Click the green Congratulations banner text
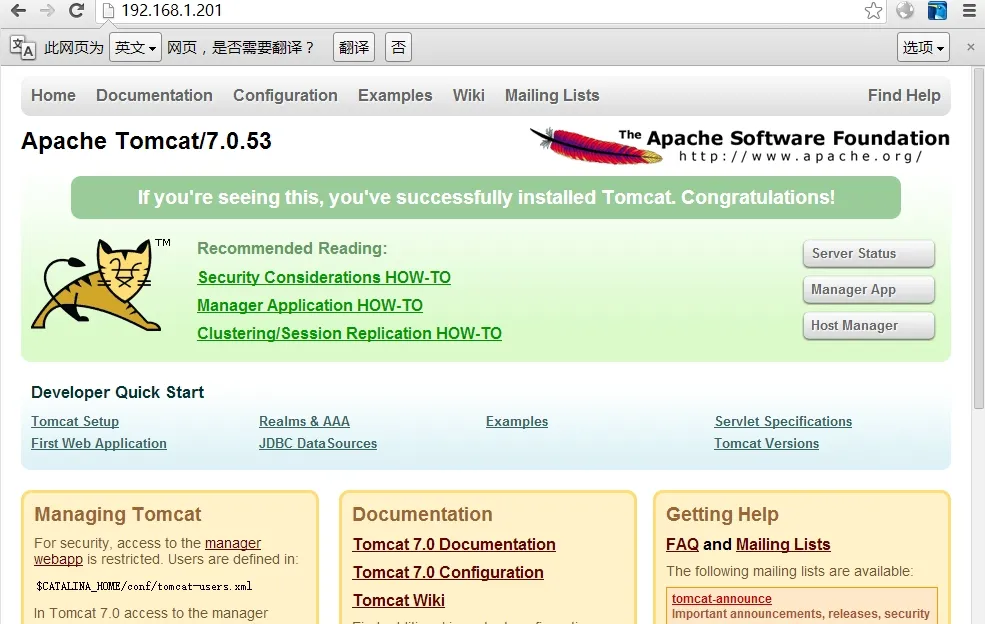This screenshot has width=985, height=624. [486, 197]
